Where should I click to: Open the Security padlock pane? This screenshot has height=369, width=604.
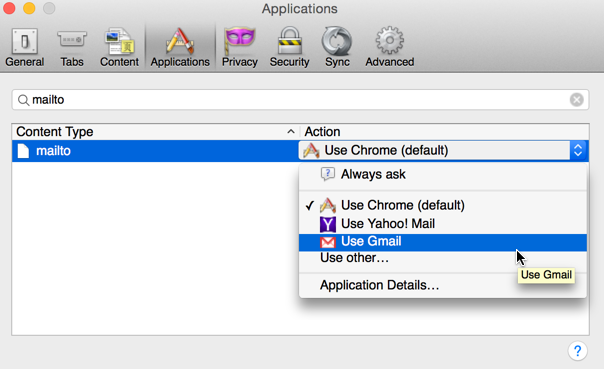pyautogui.click(x=289, y=48)
